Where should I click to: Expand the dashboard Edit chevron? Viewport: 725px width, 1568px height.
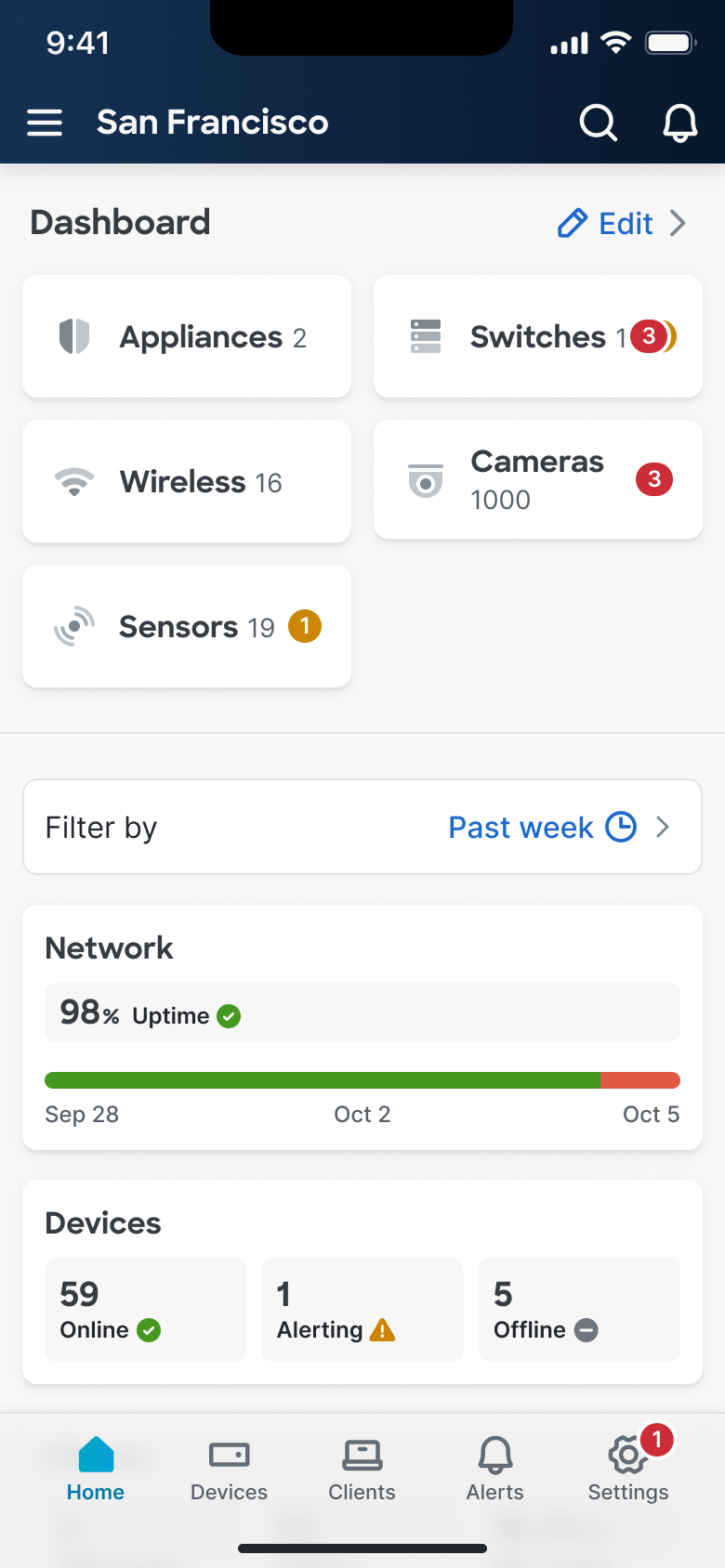click(679, 223)
